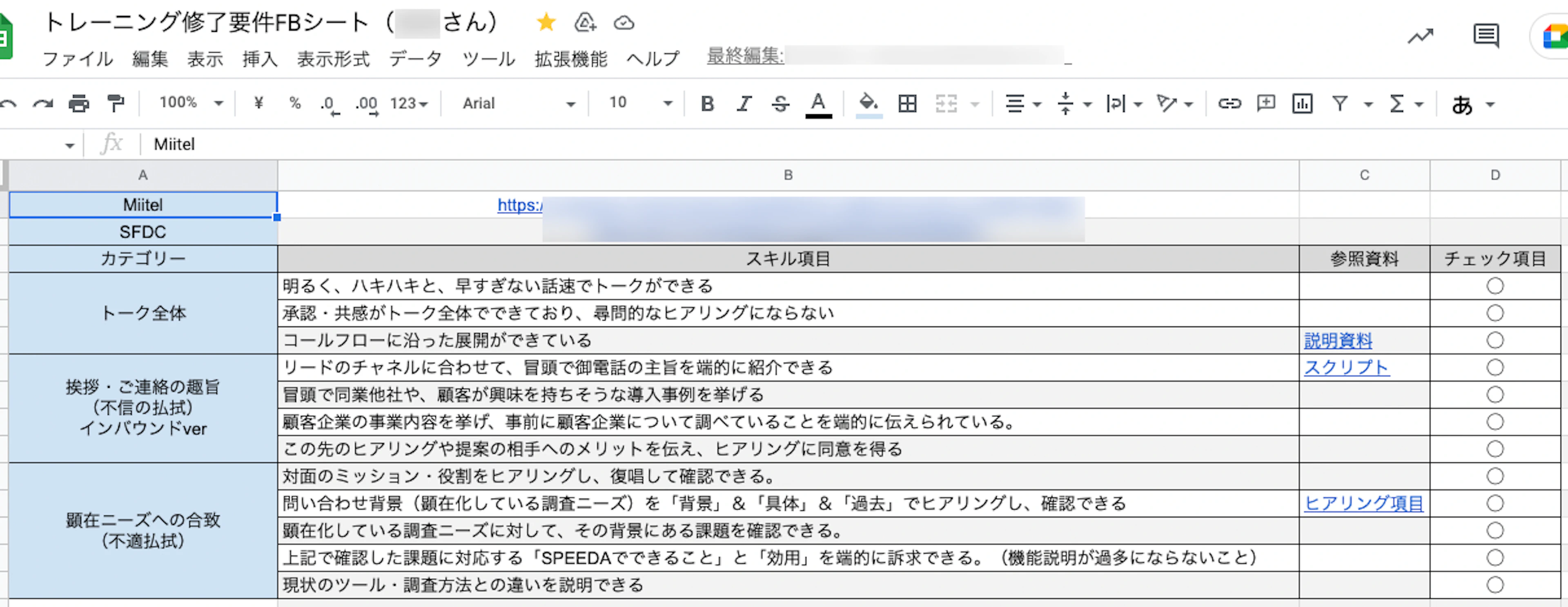This screenshot has height=607, width=1568.
Task: Check circle for 冒頭で同業他社 row
Action: [x=1495, y=395]
